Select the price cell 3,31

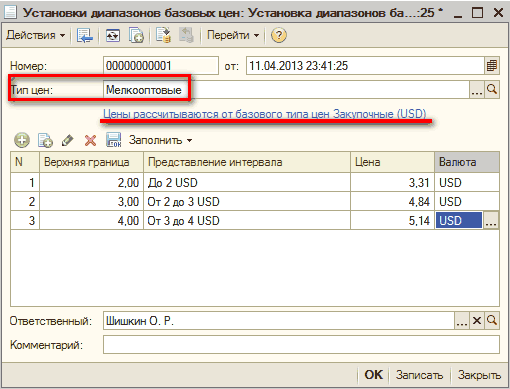click(392, 182)
